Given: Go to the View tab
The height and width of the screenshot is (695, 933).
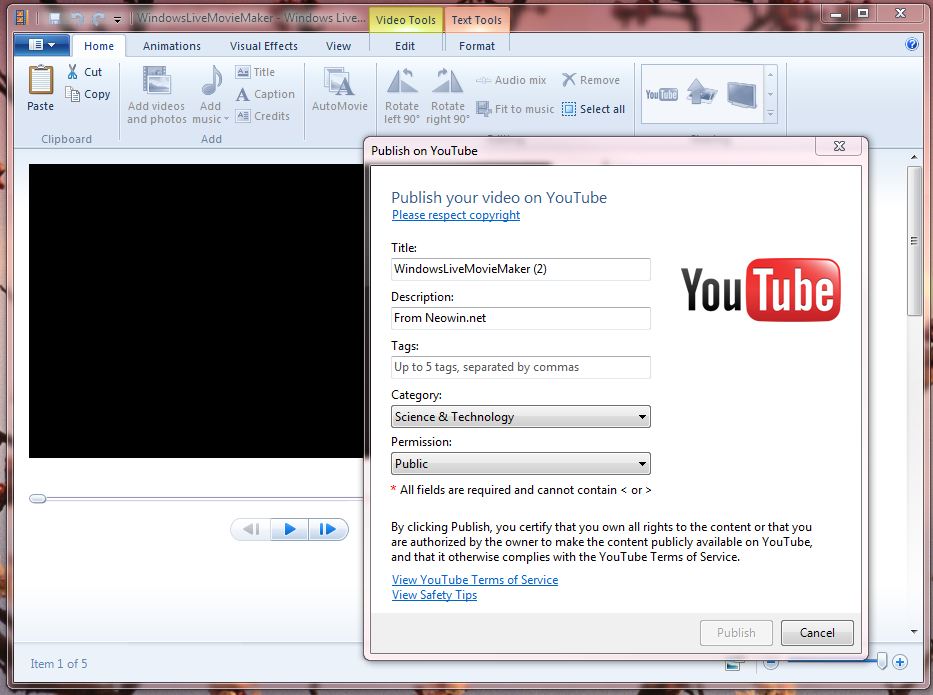Looking at the screenshot, I should coord(338,46).
